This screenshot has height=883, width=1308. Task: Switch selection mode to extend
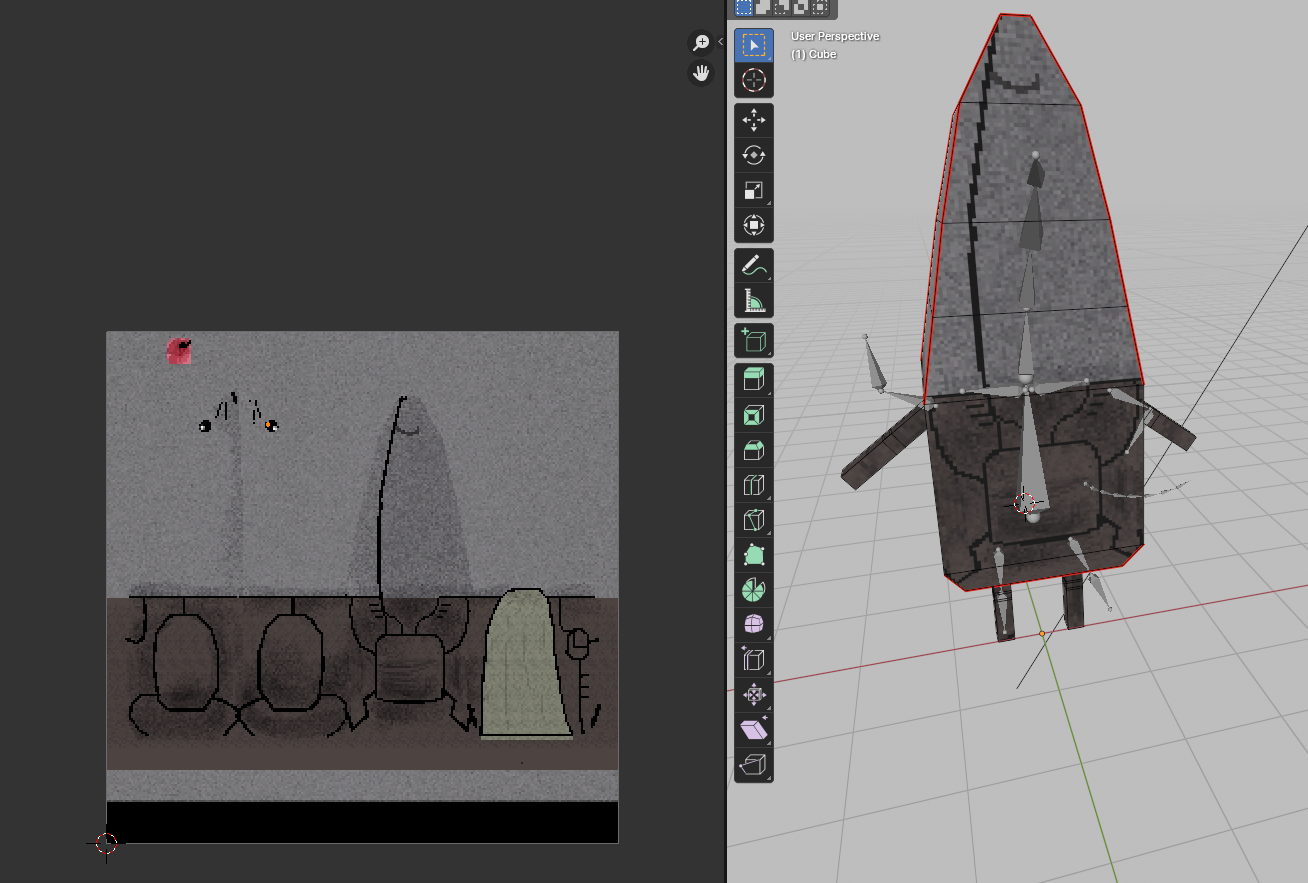pyautogui.click(x=763, y=8)
